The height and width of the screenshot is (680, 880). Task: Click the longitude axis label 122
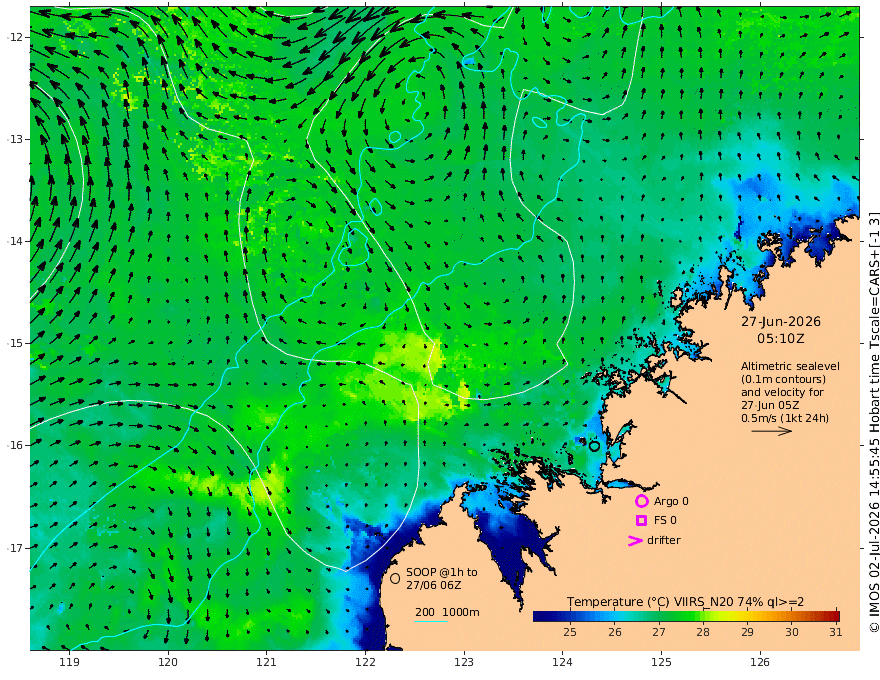pyautogui.click(x=365, y=663)
